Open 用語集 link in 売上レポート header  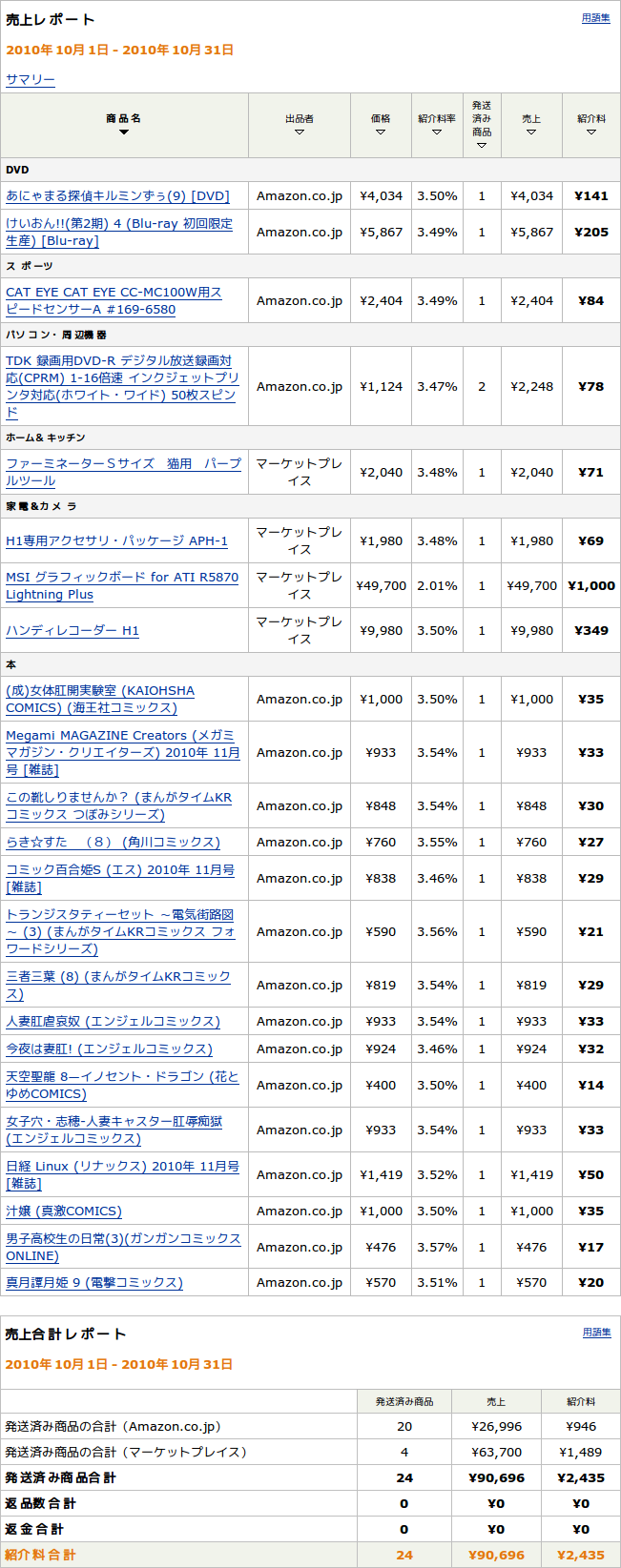pos(595,18)
